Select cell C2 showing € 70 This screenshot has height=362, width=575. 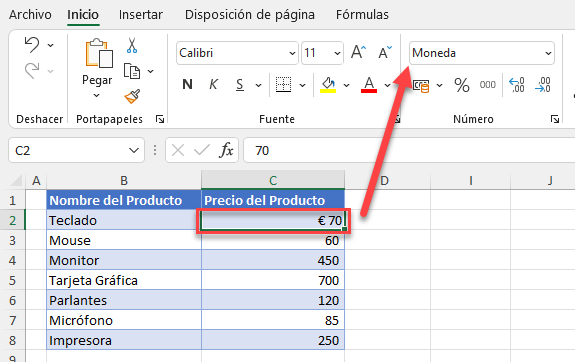click(273, 220)
